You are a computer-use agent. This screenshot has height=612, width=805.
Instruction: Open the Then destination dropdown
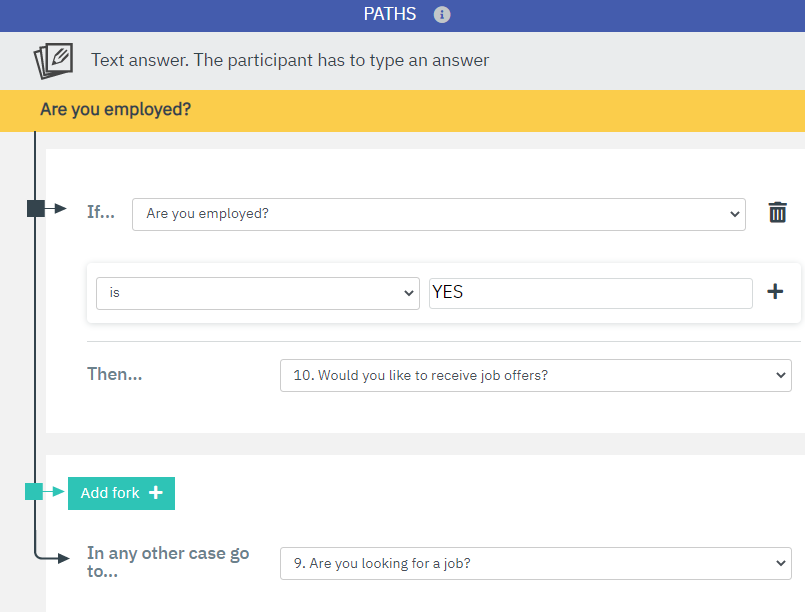pyautogui.click(x=535, y=375)
